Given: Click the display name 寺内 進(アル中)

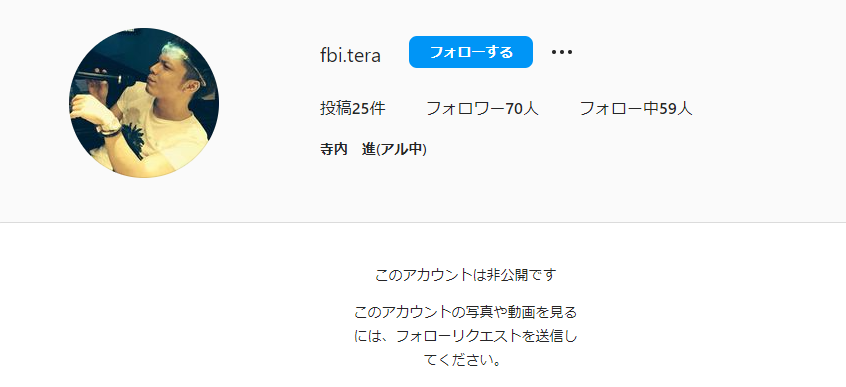Looking at the screenshot, I should 373,150.
